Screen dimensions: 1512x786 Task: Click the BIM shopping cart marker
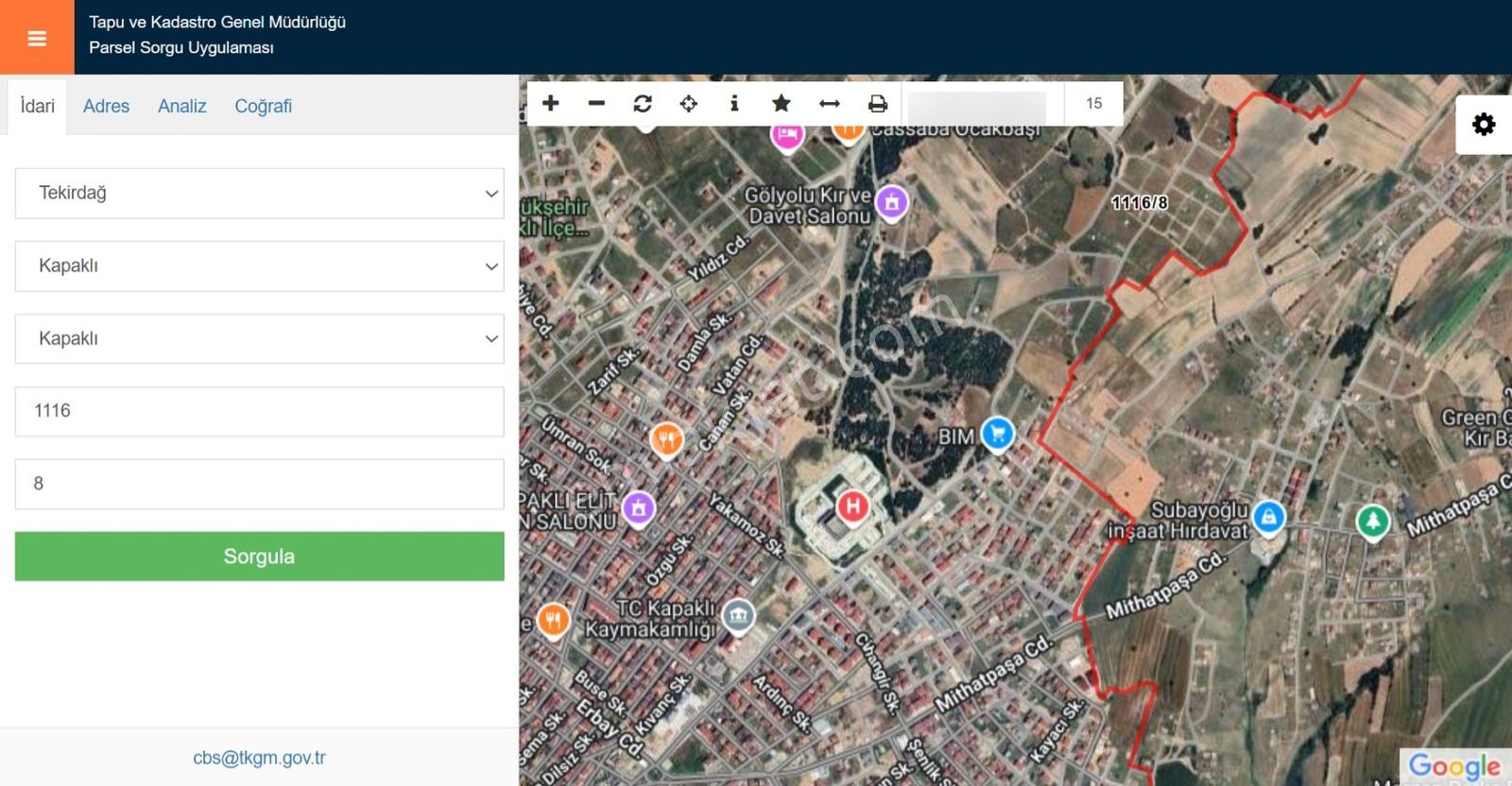click(x=998, y=435)
